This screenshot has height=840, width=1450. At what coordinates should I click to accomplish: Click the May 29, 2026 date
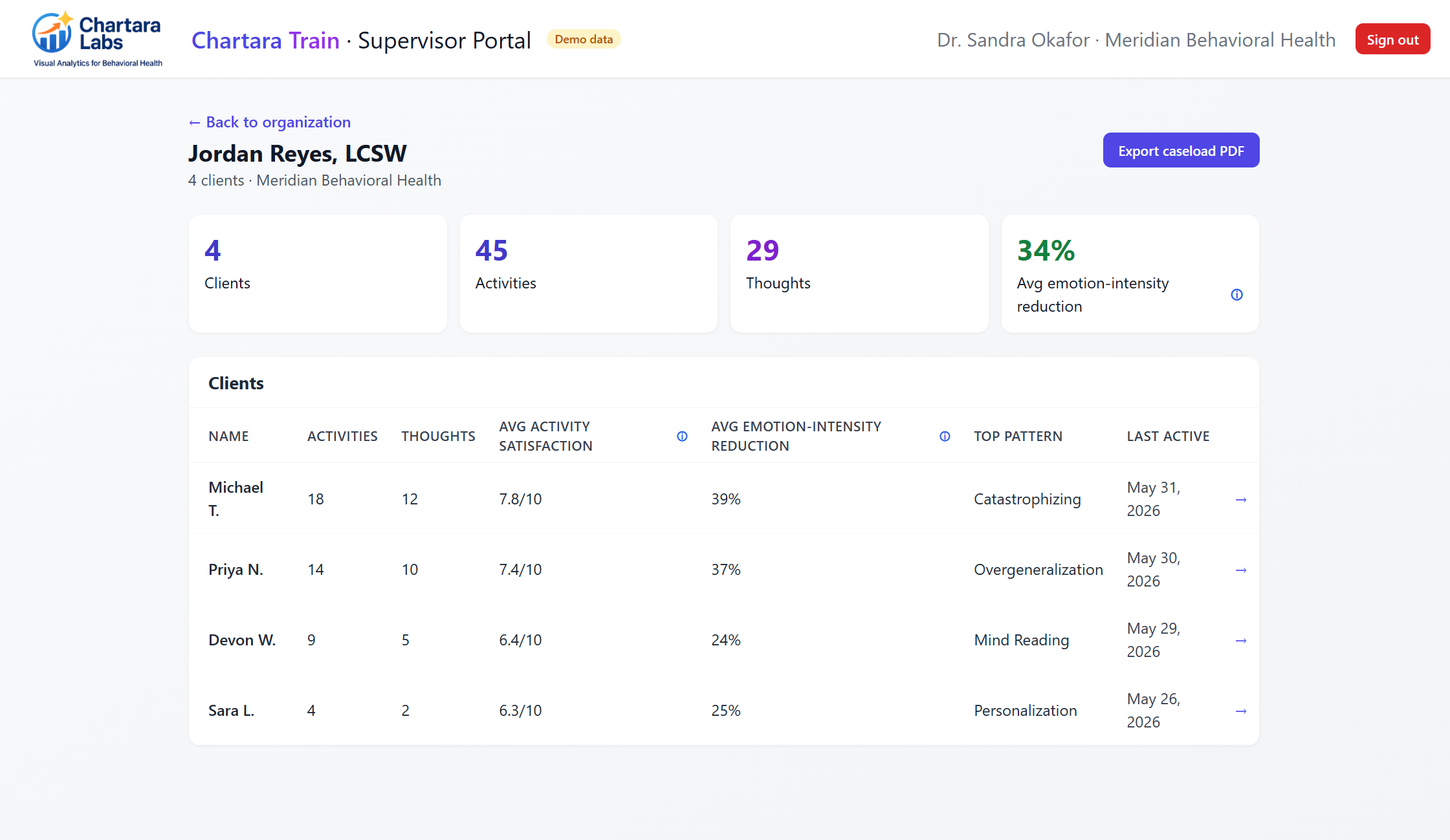point(1154,640)
